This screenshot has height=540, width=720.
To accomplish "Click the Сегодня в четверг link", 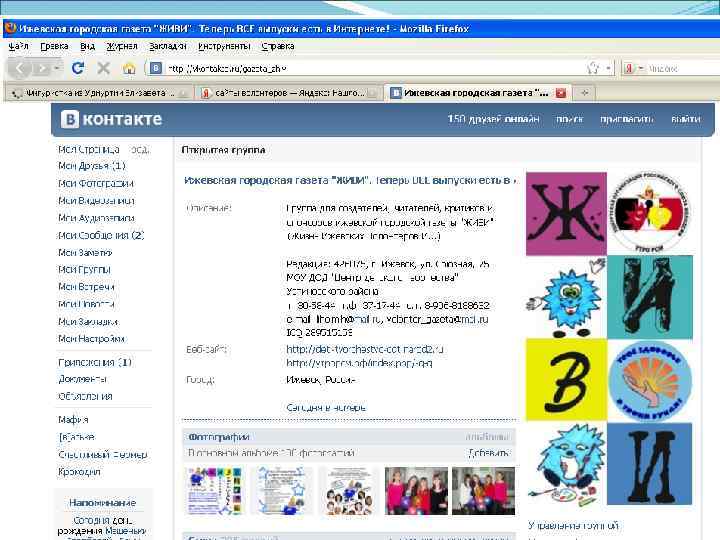I will point(326,407).
